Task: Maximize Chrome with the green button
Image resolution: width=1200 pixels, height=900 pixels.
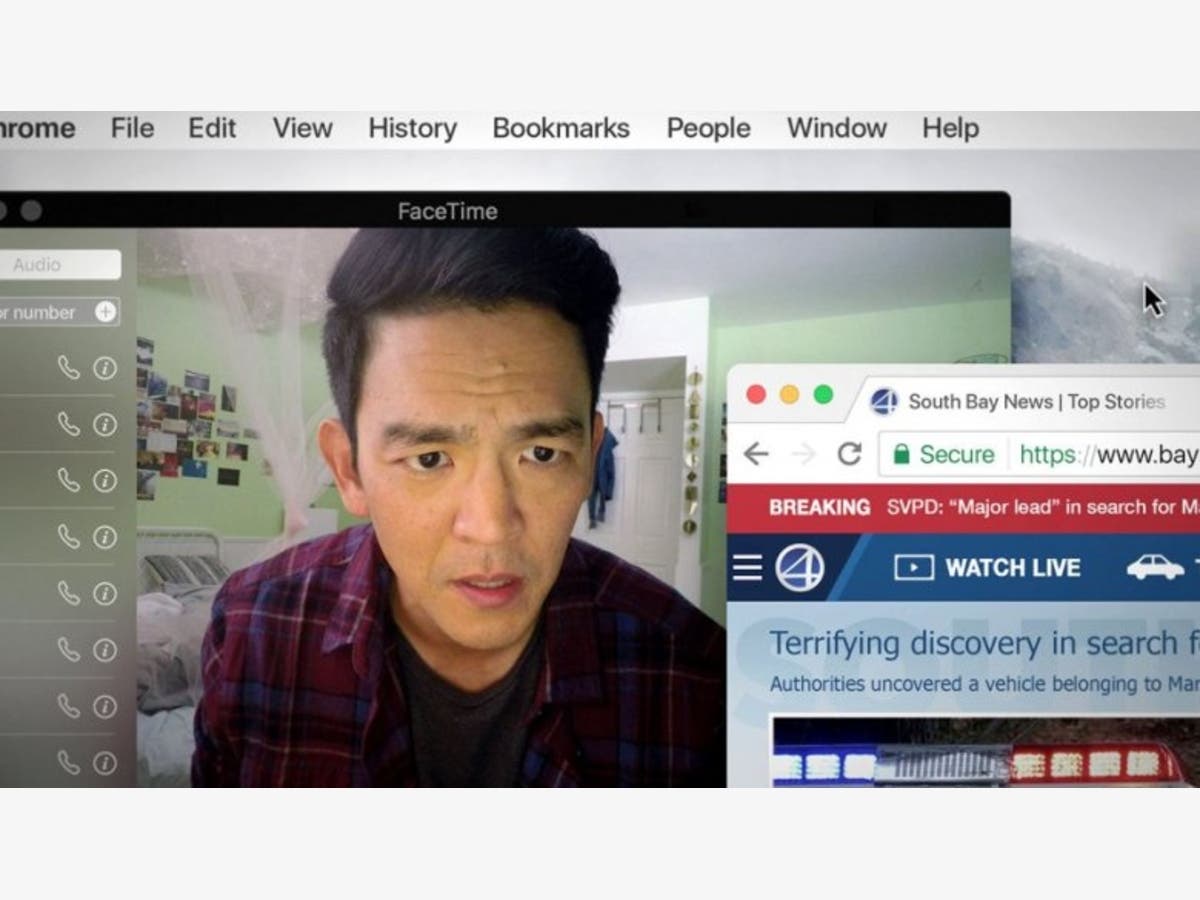Action: pyautogui.click(x=823, y=394)
